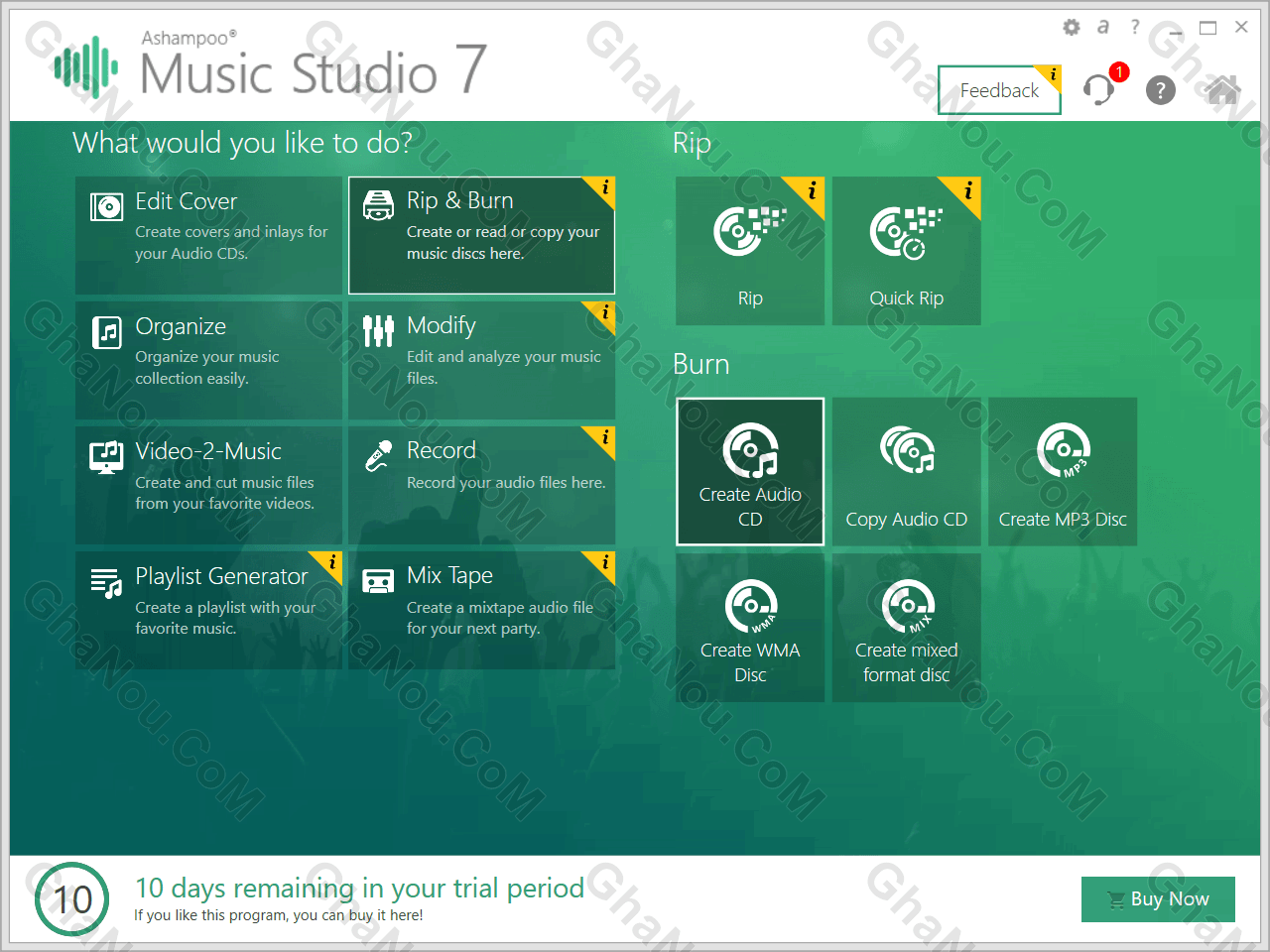Click the Mix Tape cassette icon

(x=378, y=581)
